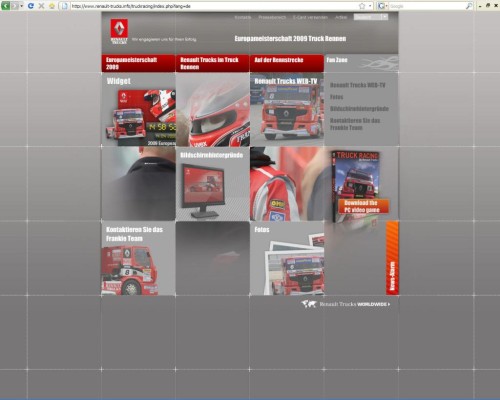The height and width of the screenshot is (400, 500).
Task: Click the world map icon beside Renault Trucks Worldwide
Action: [x=309, y=304]
